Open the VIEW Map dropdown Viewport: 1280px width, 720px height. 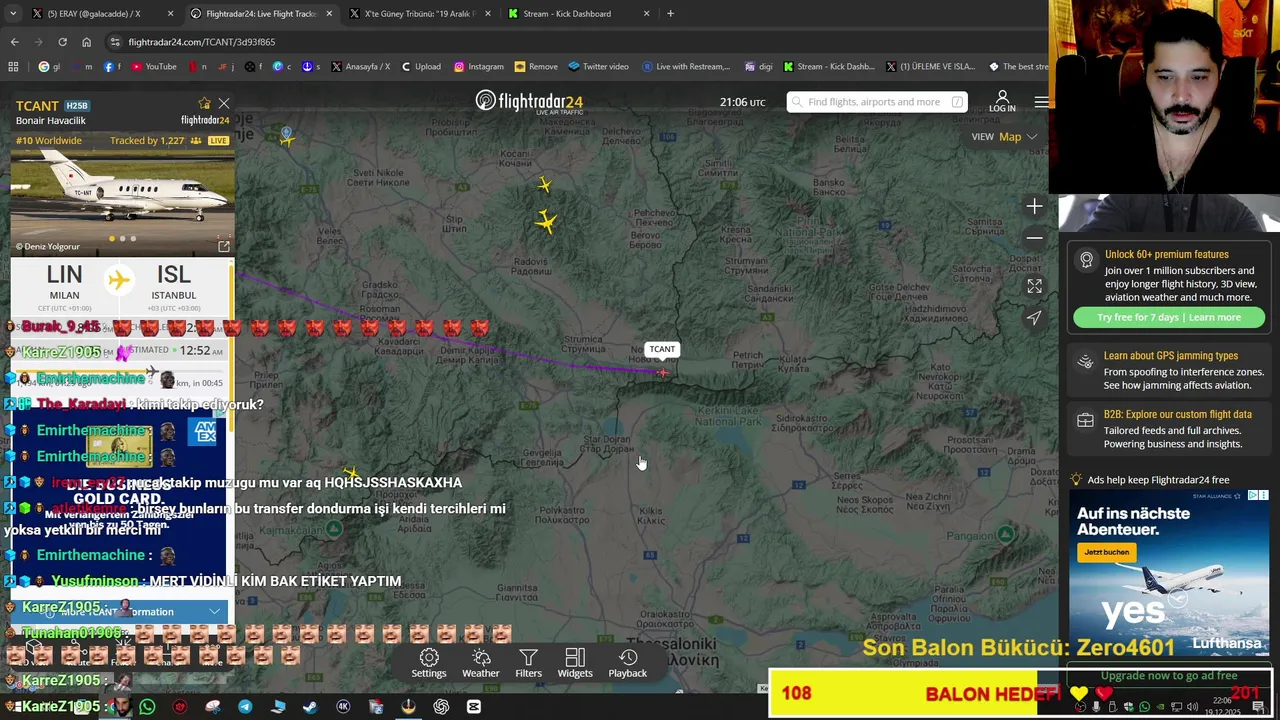pyautogui.click(x=1004, y=137)
